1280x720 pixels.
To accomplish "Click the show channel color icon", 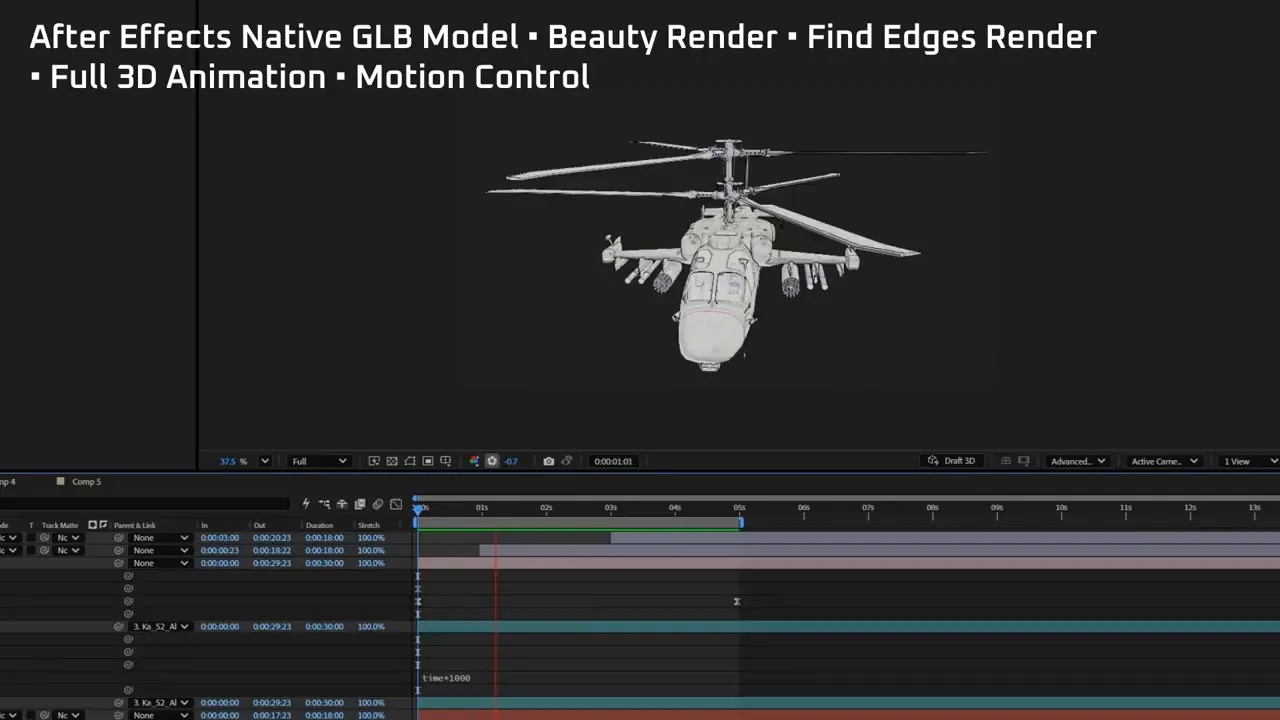I will click(x=474, y=461).
